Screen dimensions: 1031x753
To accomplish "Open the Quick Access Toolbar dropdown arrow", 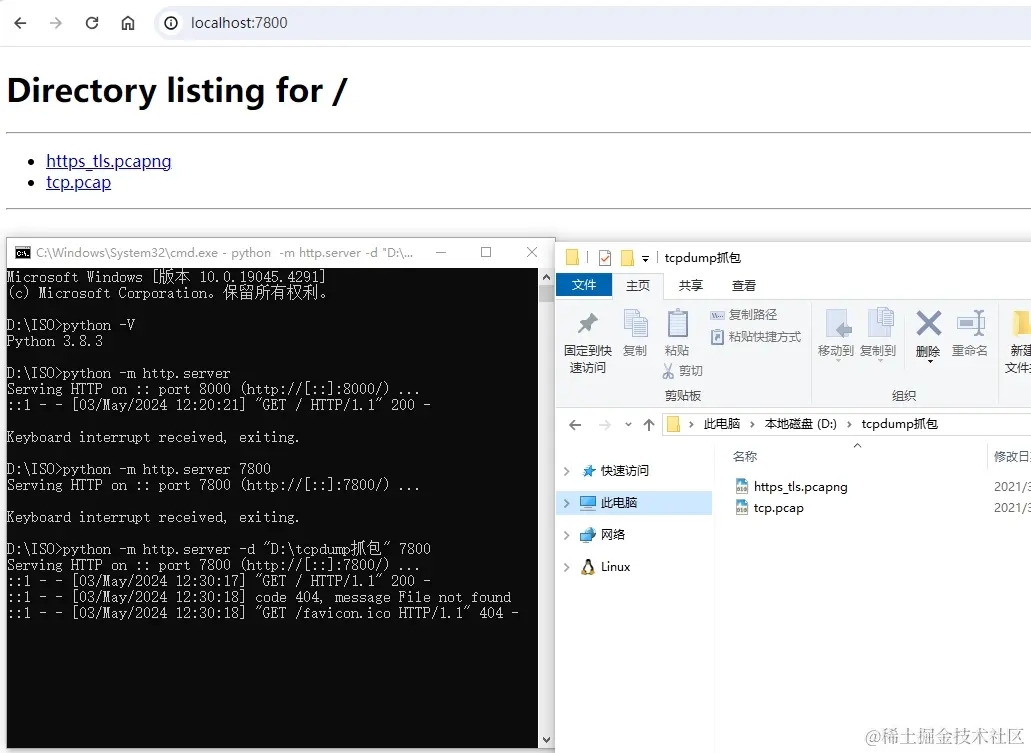I will pyautogui.click(x=645, y=257).
